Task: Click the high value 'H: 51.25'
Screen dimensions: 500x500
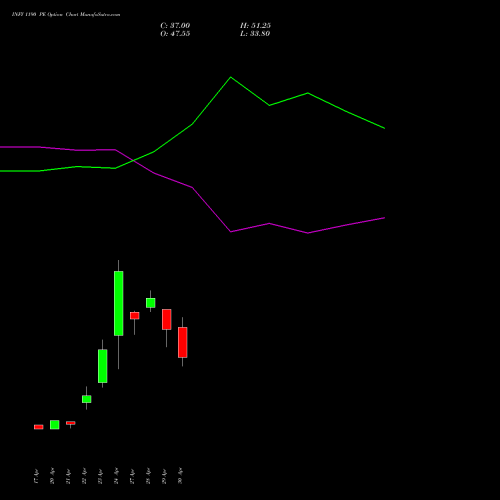Action: tap(255, 25)
